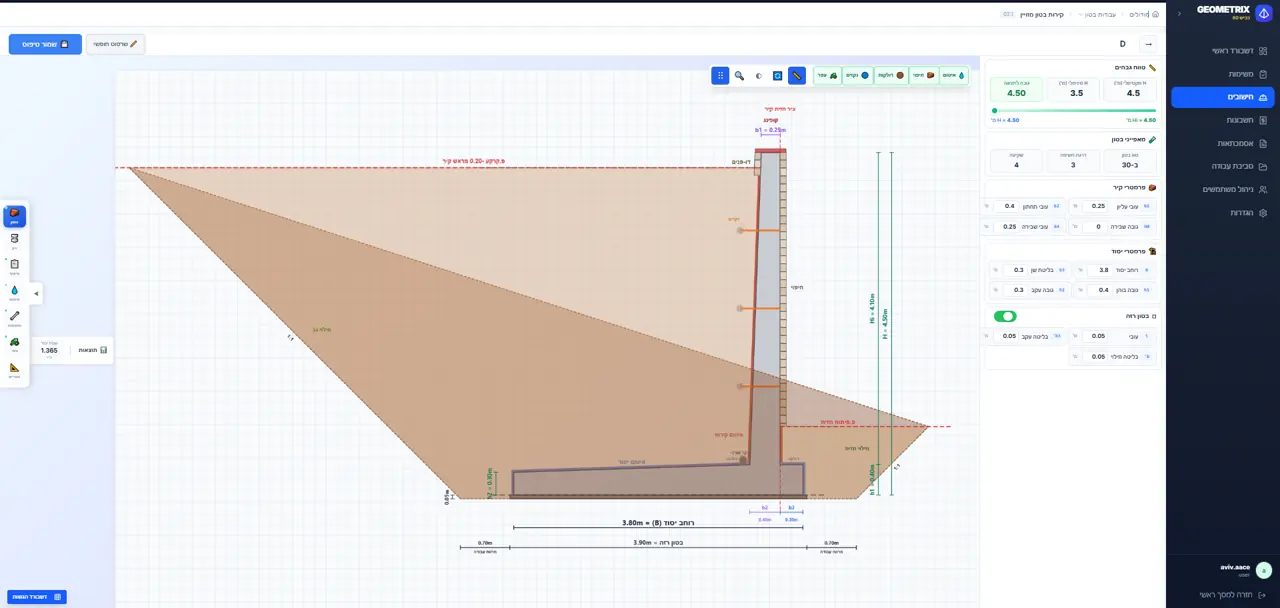Click the home icon in breadcrumb
This screenshot has width=1280, height=608.
click(1156, 14)
